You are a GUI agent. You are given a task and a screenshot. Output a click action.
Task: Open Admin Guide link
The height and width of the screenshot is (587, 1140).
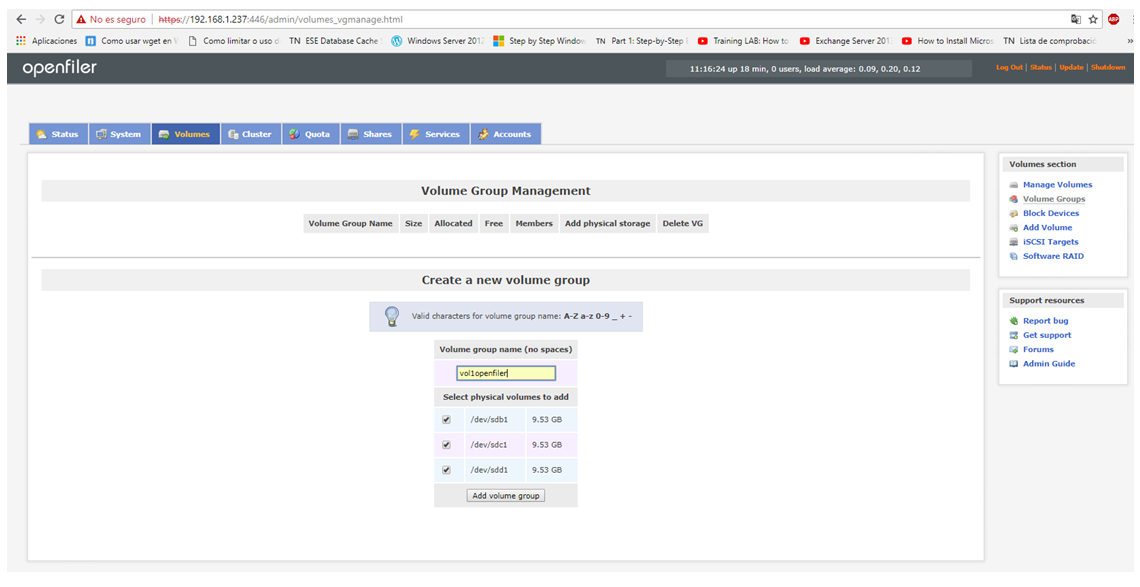(1048, 364)
